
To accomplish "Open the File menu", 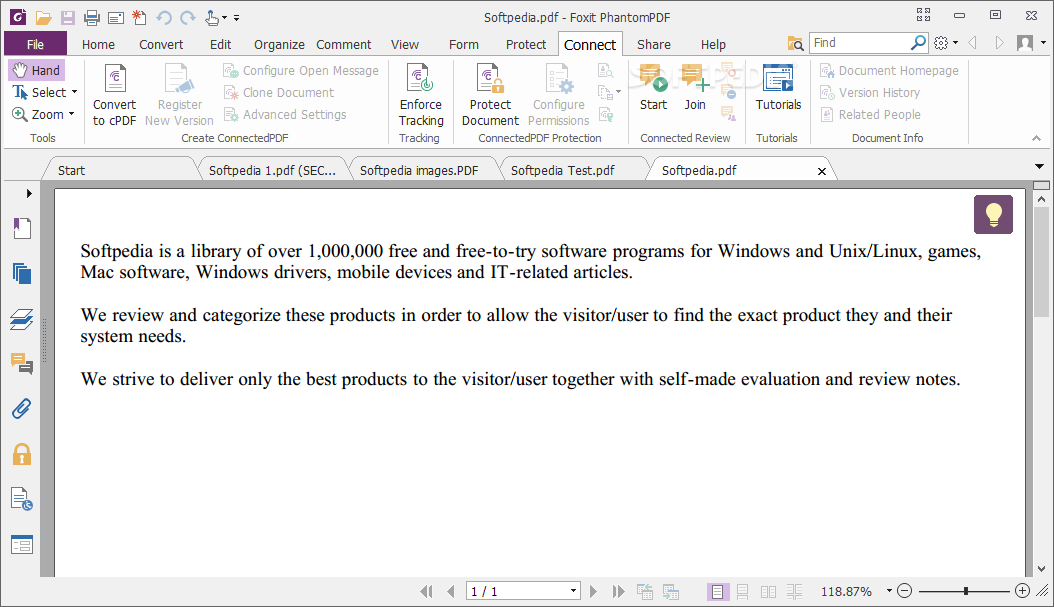I will tap(35, 44).
